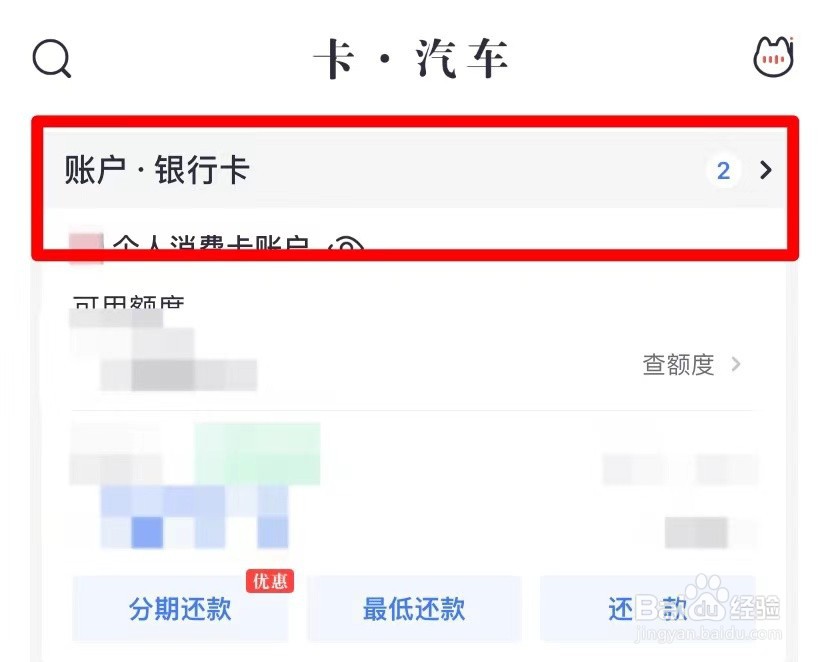Tap the red card icon beside 个人消费卡账户
The width and height of the screenshot is (828, 662).
[x=86, y=248]
